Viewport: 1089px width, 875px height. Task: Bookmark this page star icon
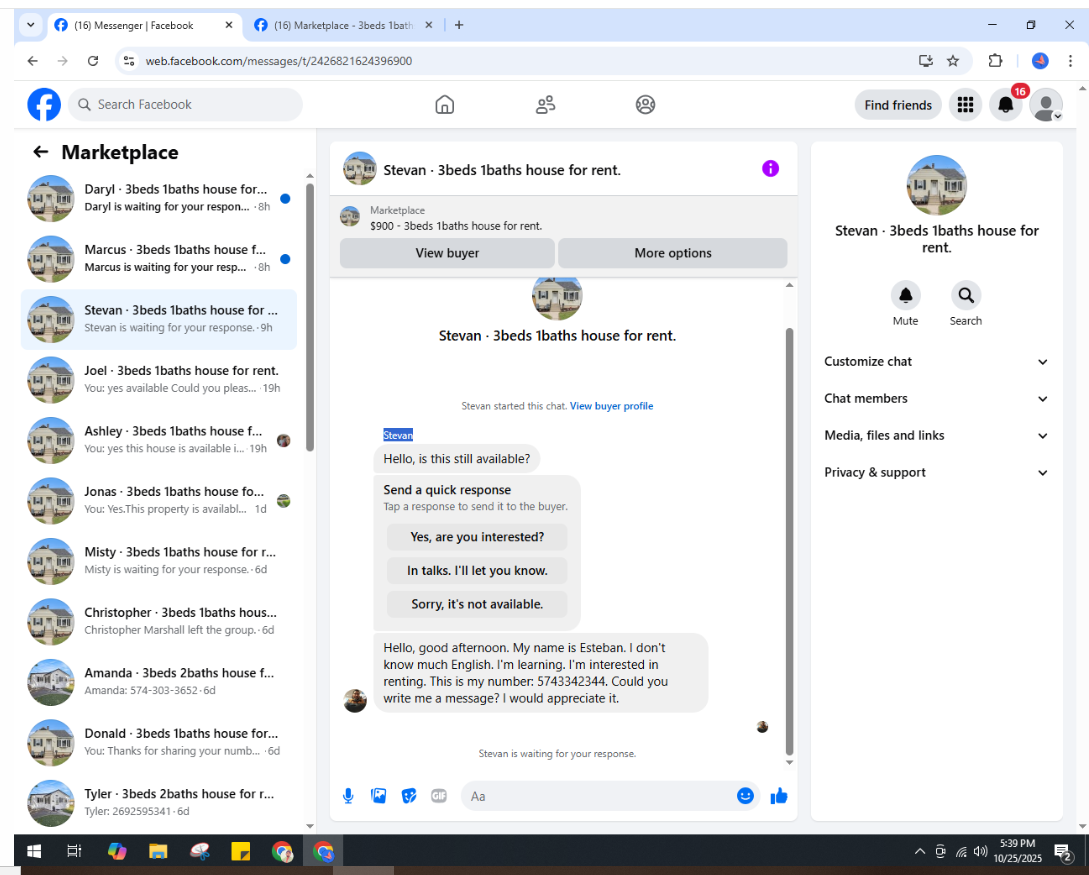tap(953, 61)
